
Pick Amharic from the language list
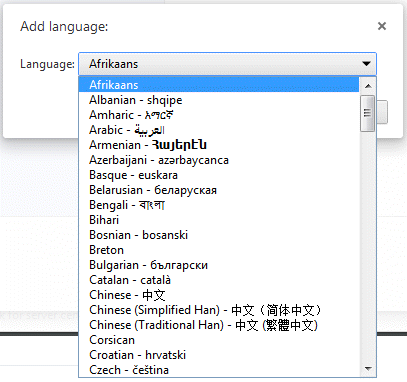(x=219, y=115)
